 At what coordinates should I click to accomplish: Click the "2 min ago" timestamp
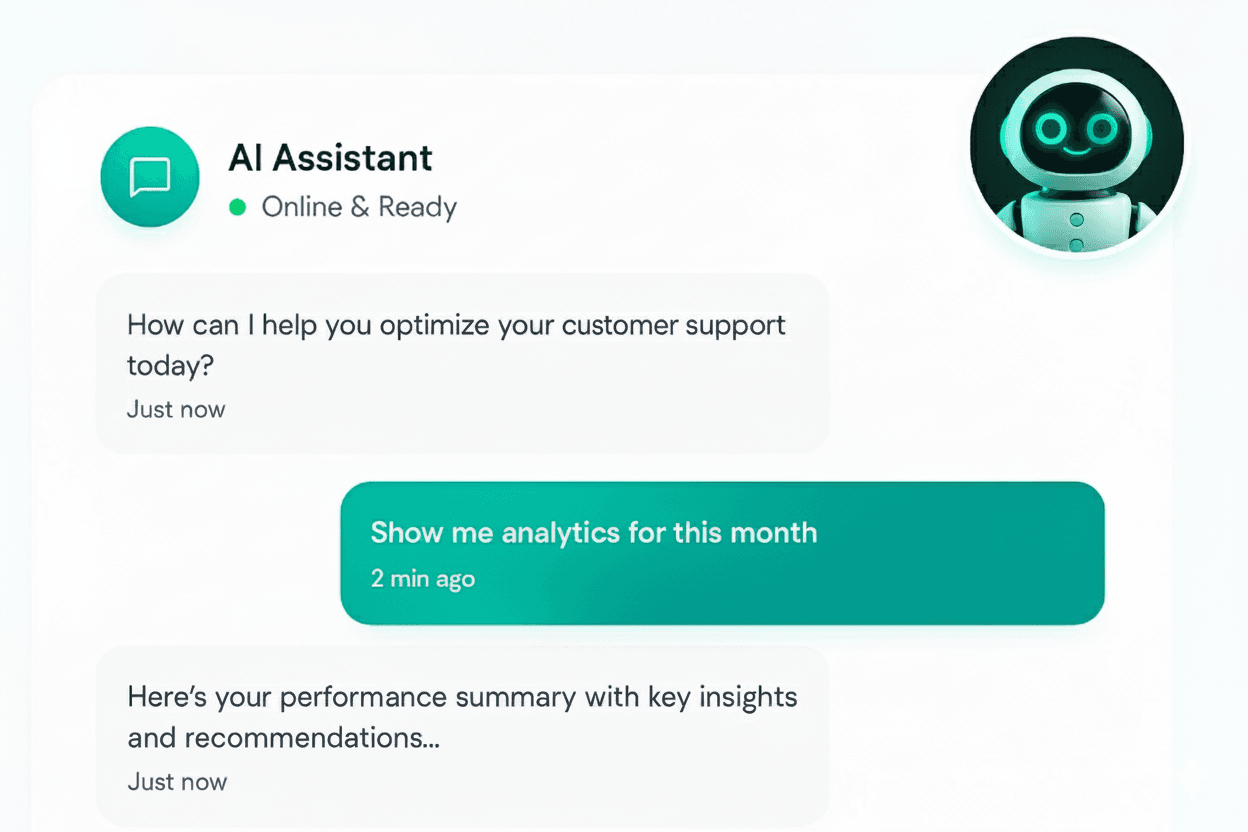pos(422,578)
